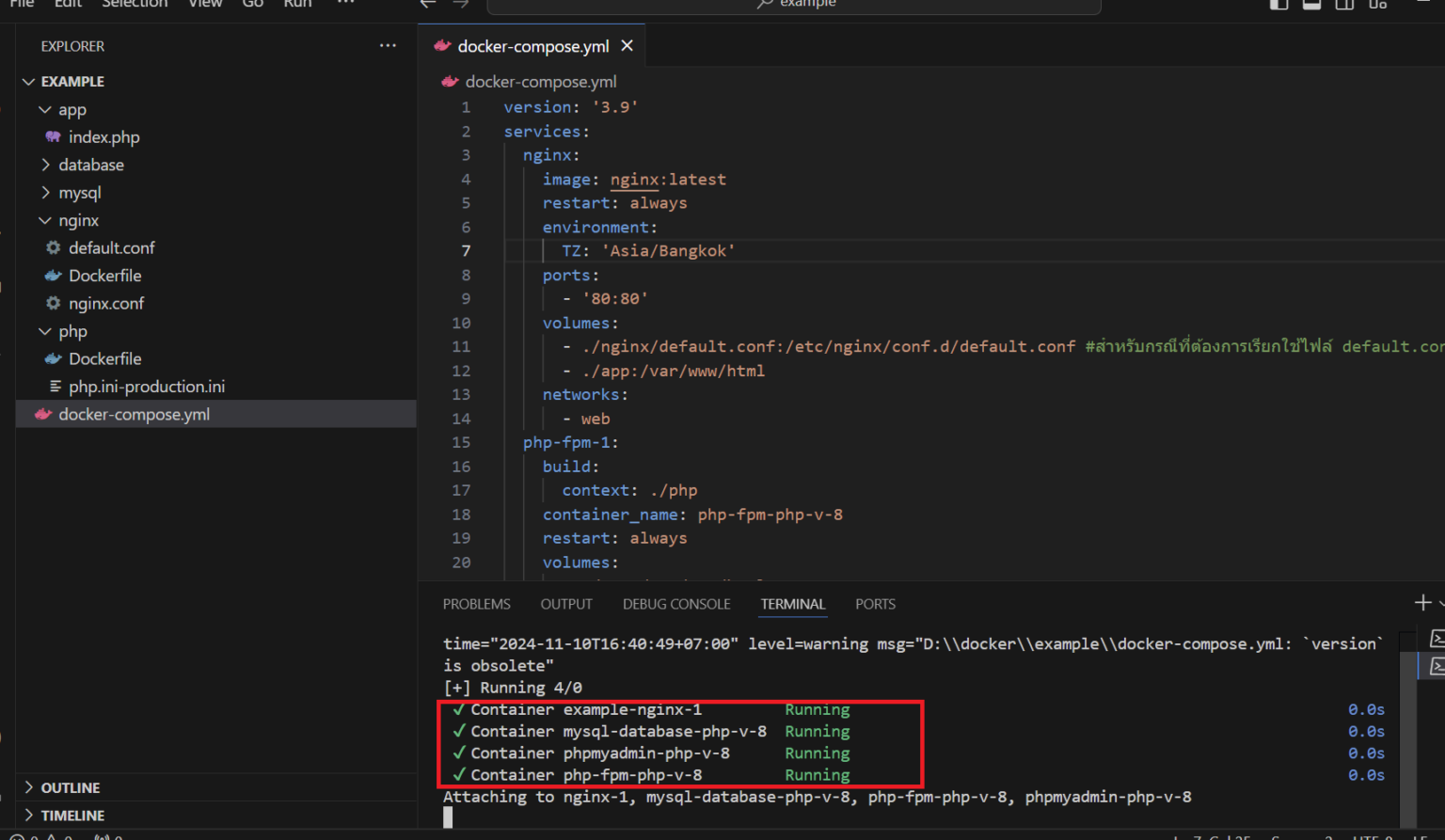Click the PHP elephant icon beside index.php
This screenshot has height=840, width=1445.
point(53,136)
